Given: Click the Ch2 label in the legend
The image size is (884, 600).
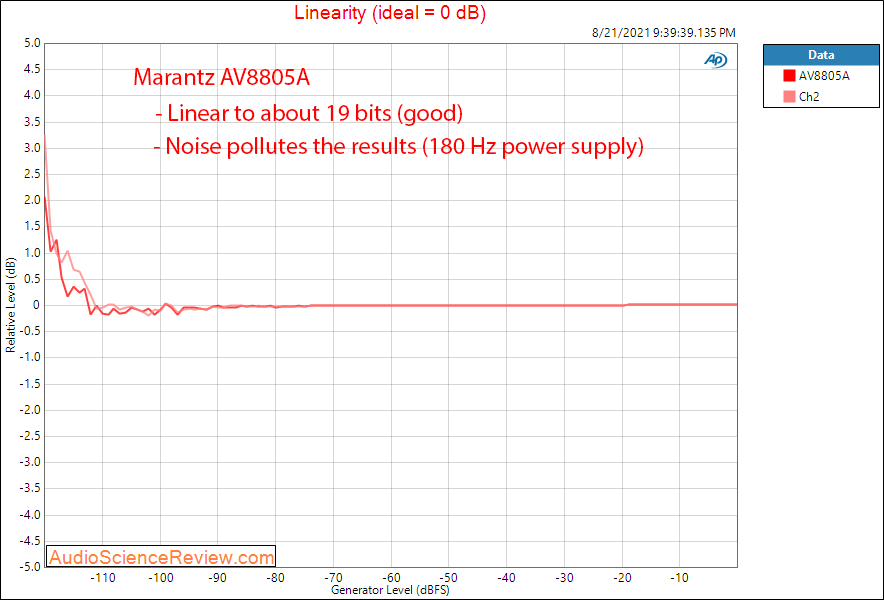Looking at the screenshot, I should [809, 96].
